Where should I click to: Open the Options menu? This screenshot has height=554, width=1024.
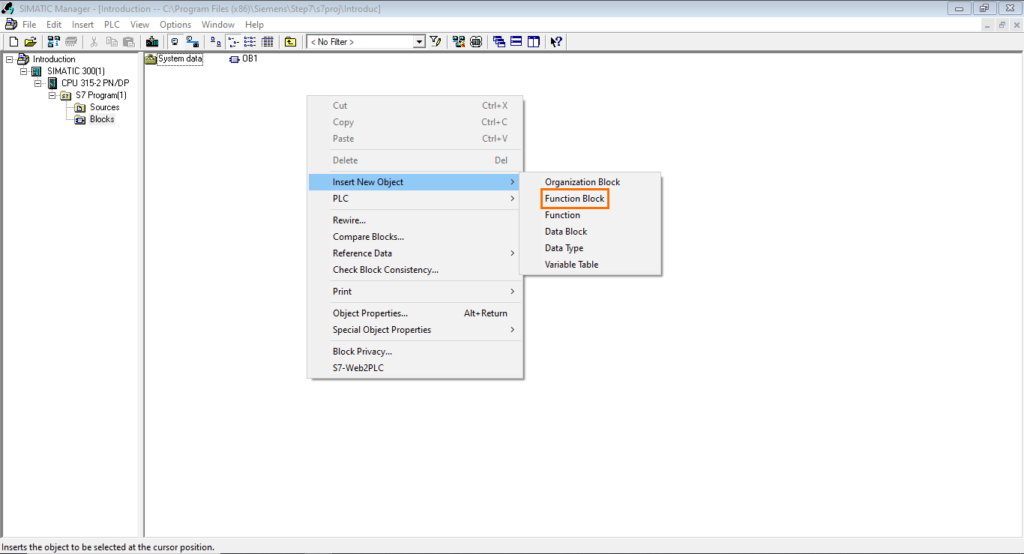point(175,25)
